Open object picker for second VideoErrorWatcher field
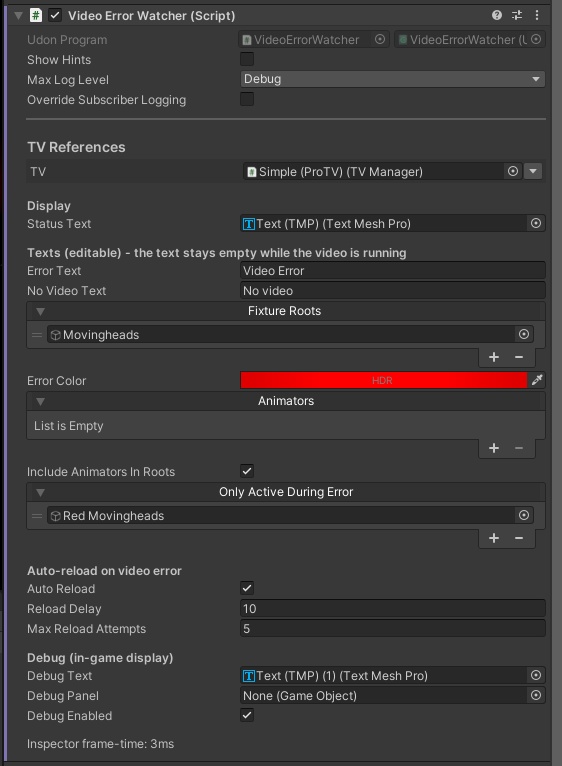Viewport: 562px width, 766px height. point(536,39)
